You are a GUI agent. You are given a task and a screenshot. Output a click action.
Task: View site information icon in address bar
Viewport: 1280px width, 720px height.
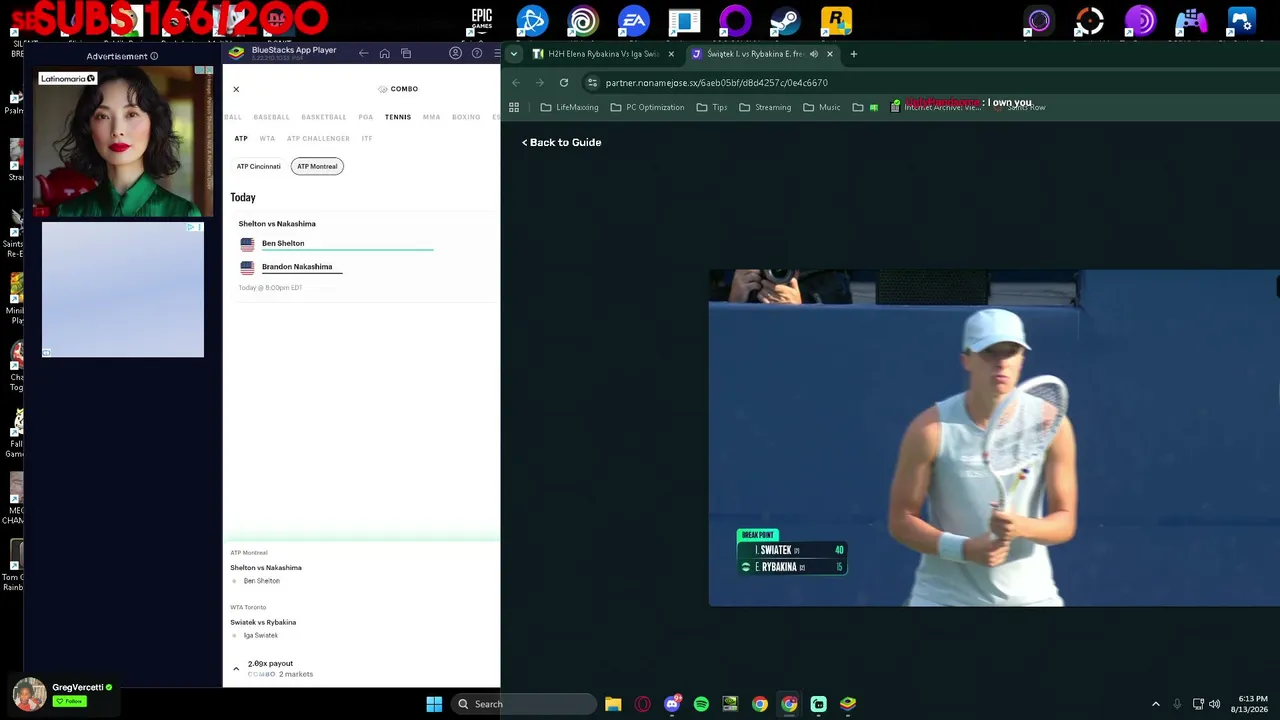tap(592, 83)
